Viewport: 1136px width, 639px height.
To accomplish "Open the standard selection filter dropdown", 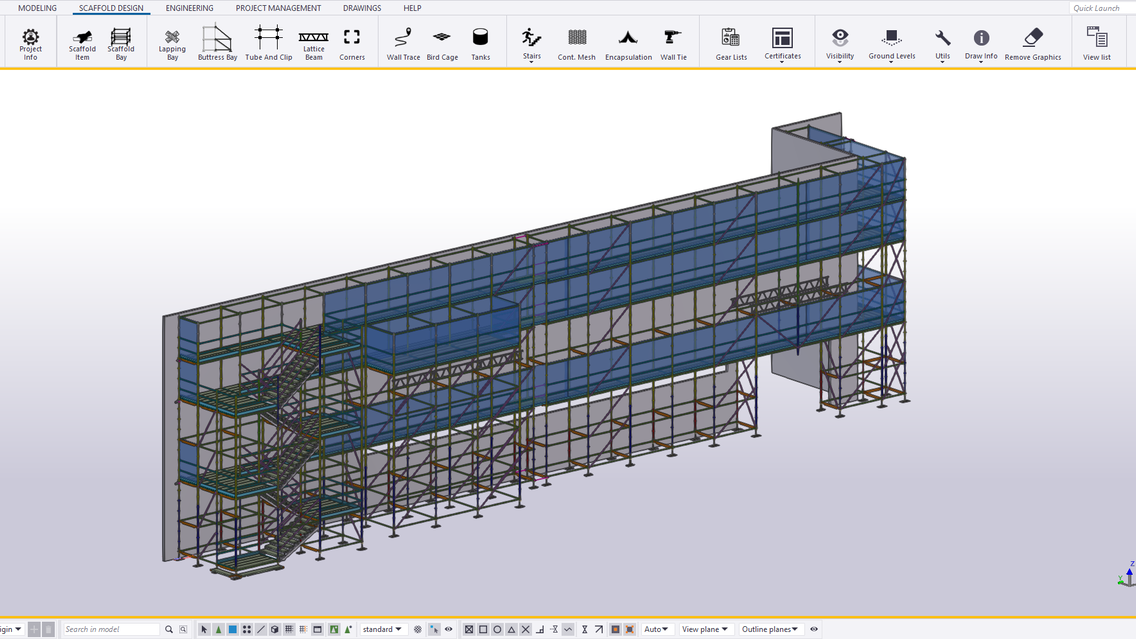I will [x=382, y=629].
